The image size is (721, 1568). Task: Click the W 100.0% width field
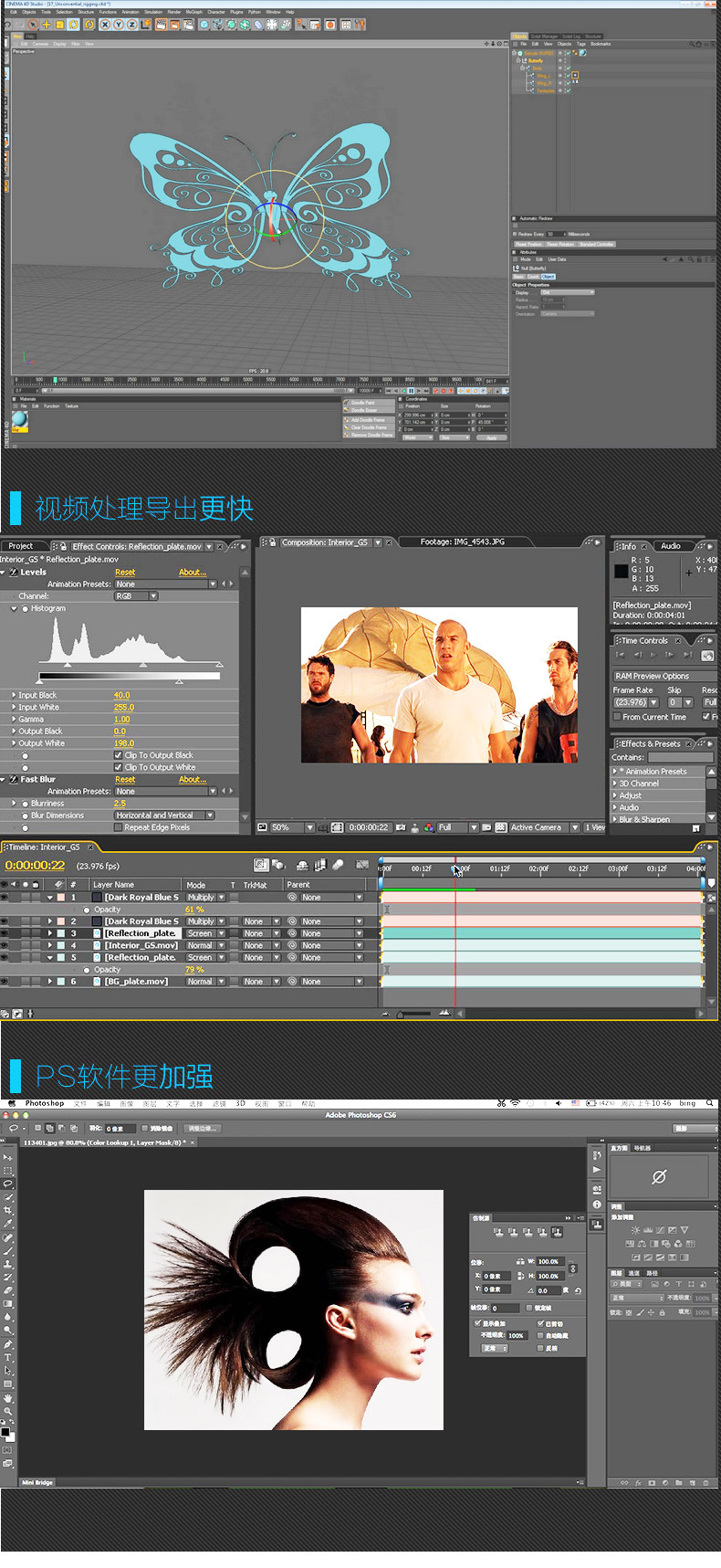(x=549, y=1261)
